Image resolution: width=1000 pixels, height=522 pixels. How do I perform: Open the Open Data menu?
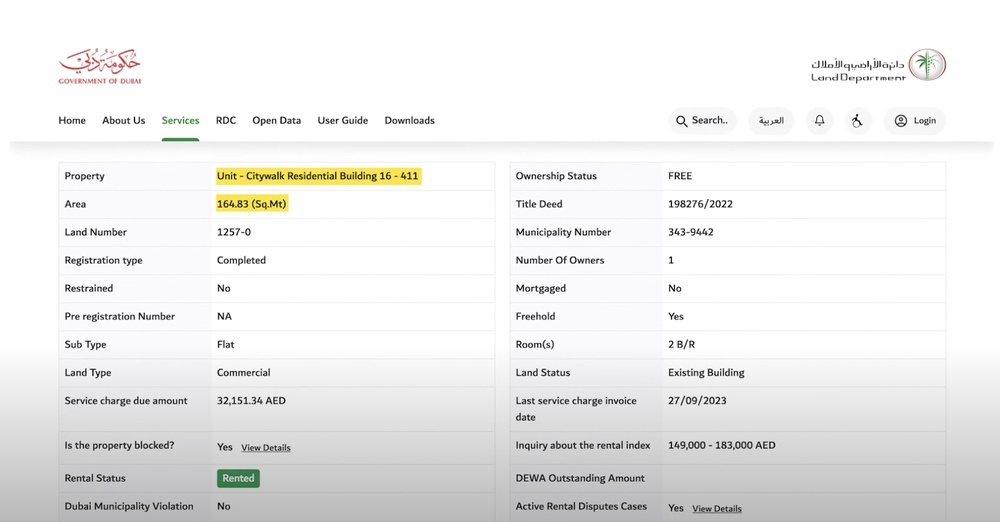tap(276, 121)
